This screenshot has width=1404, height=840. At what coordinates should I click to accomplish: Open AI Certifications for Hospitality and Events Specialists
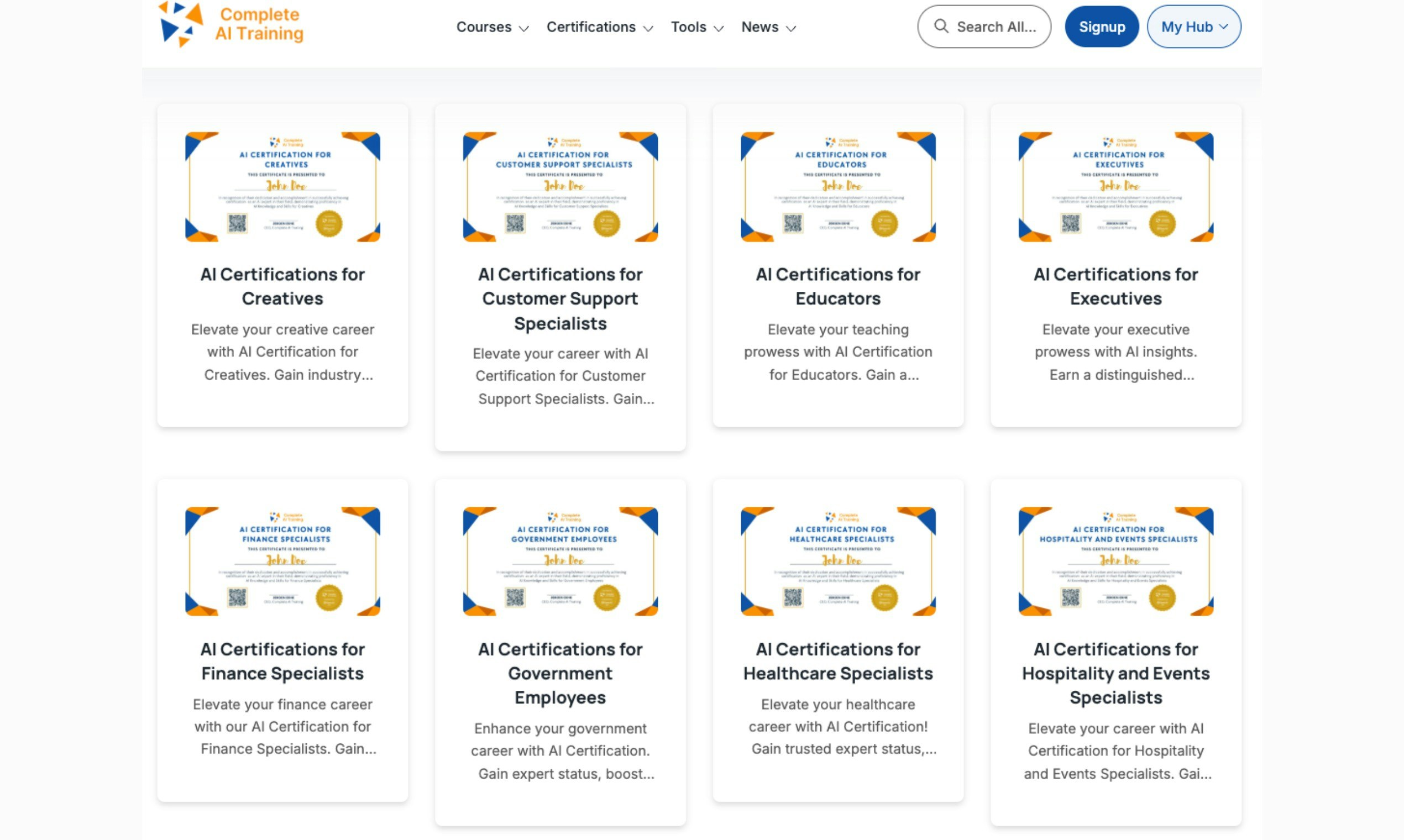pos(1116,674)
